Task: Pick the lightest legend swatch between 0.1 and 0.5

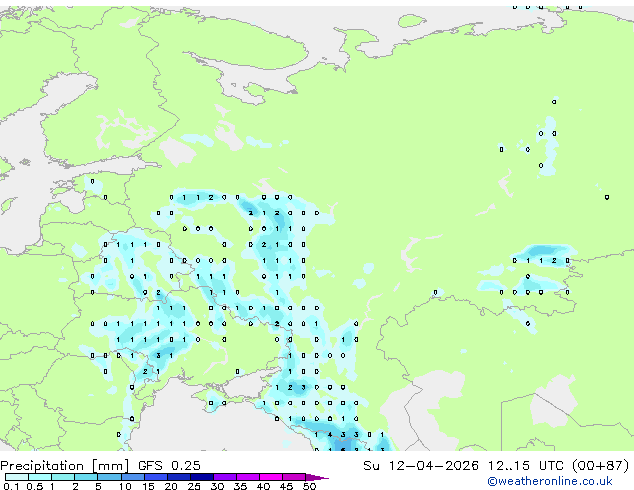Action: coord(17,477)
